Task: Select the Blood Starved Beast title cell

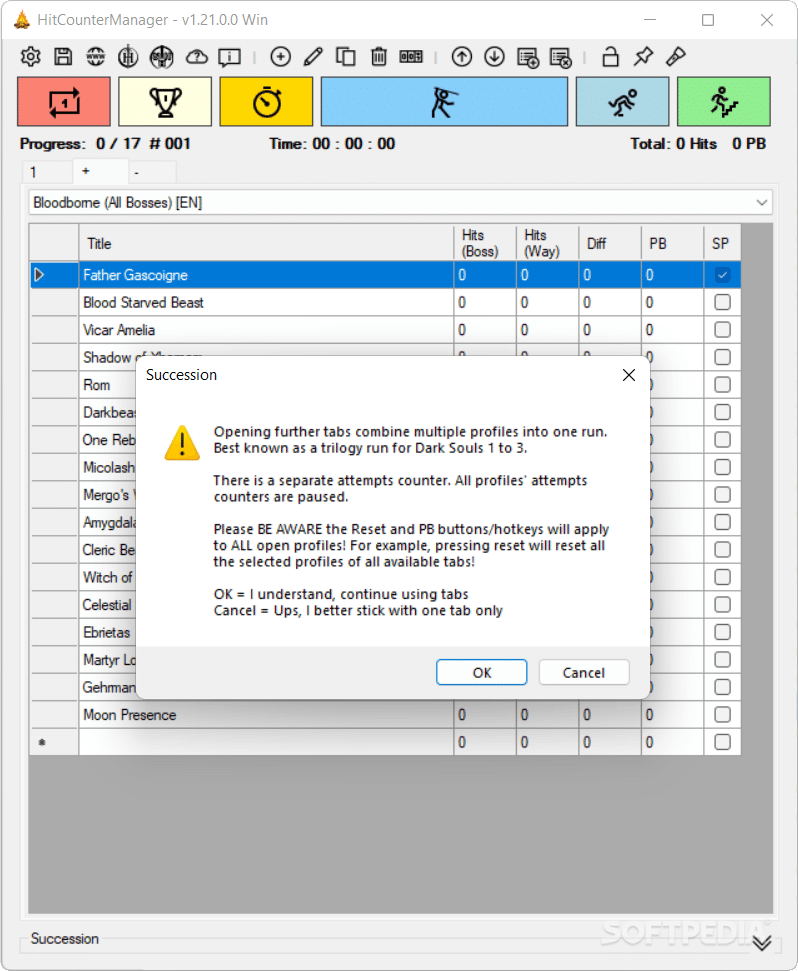Action: 266,302
